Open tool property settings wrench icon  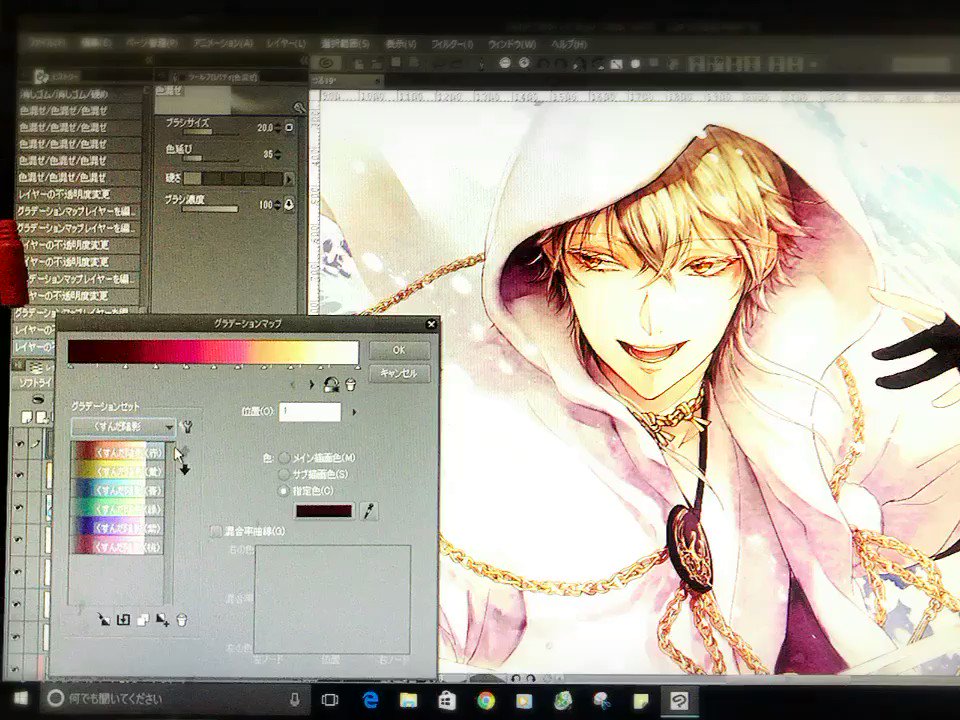[x=299, y=108]
